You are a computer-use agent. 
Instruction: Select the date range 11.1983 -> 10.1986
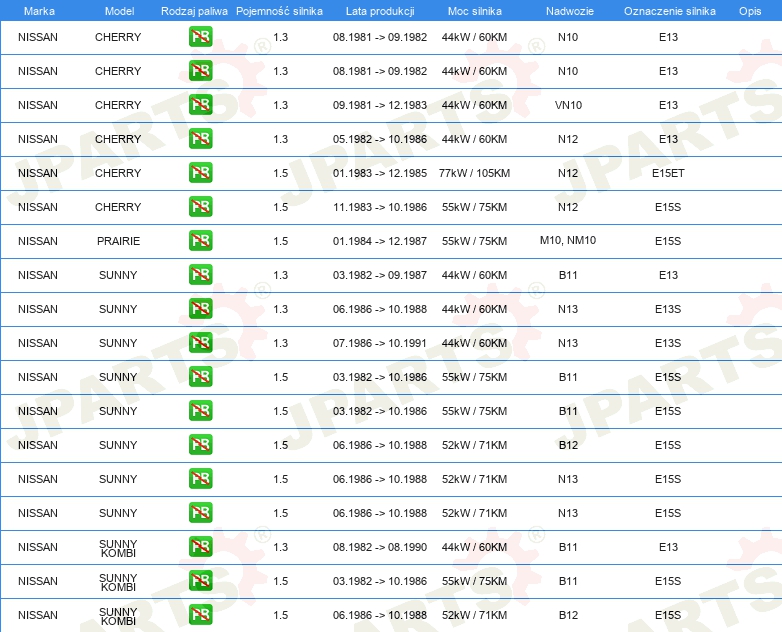(x=380, y=207)
